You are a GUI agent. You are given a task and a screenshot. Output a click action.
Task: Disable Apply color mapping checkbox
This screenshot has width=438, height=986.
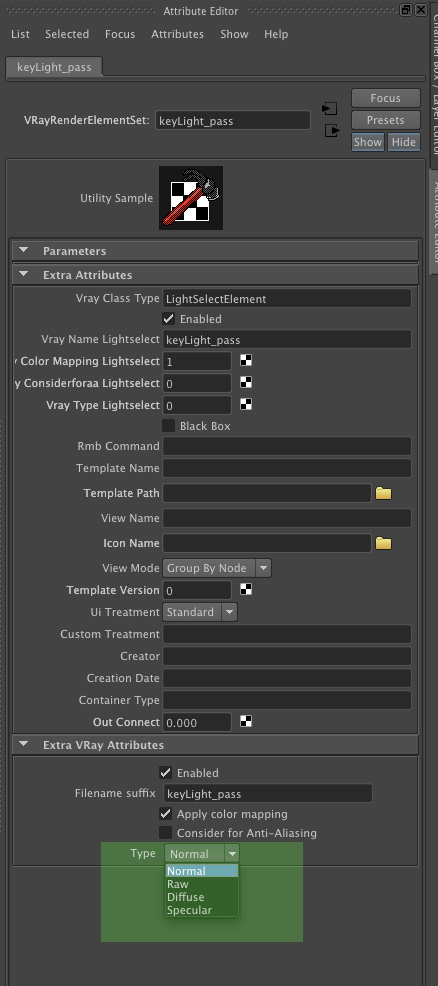(x=165, y=814)
